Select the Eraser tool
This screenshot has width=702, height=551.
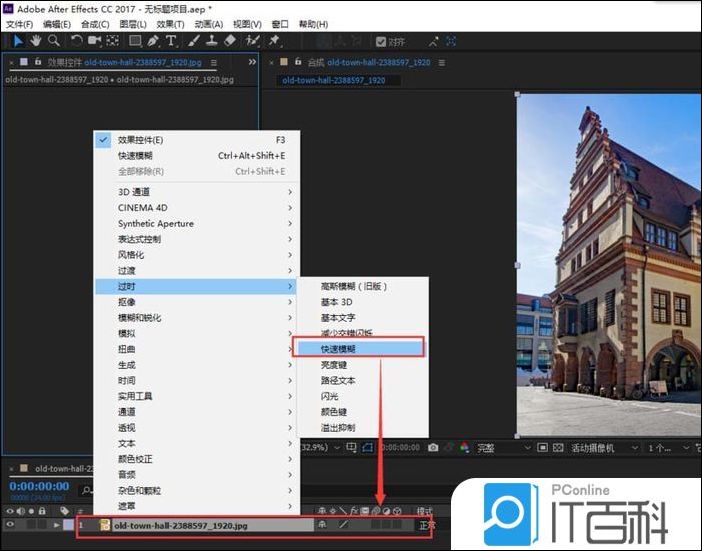[x=230, y=41]
